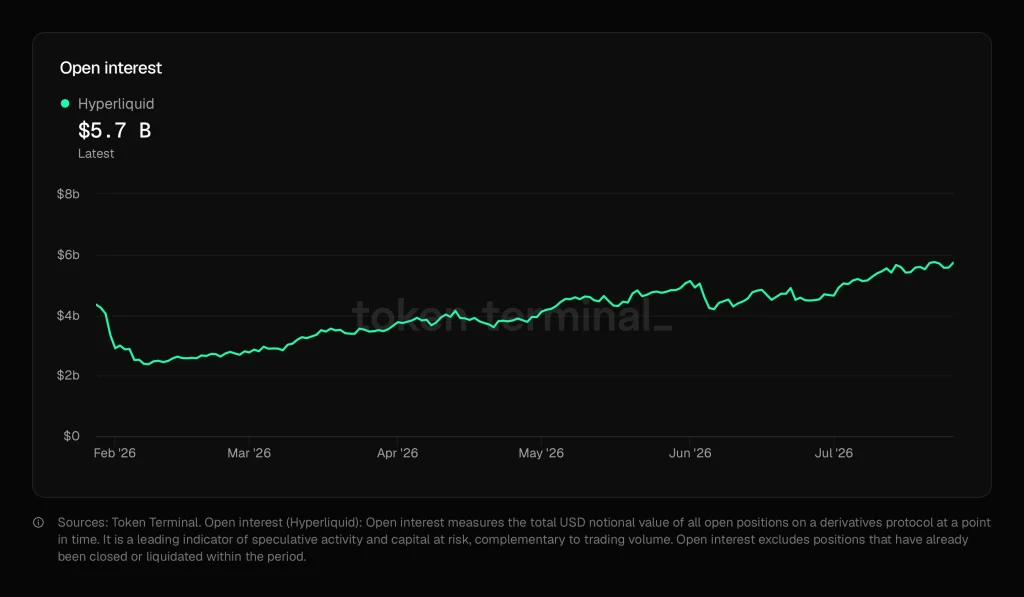
Task: Select the Hyperliquid legend label
Action: pos(116,104)
